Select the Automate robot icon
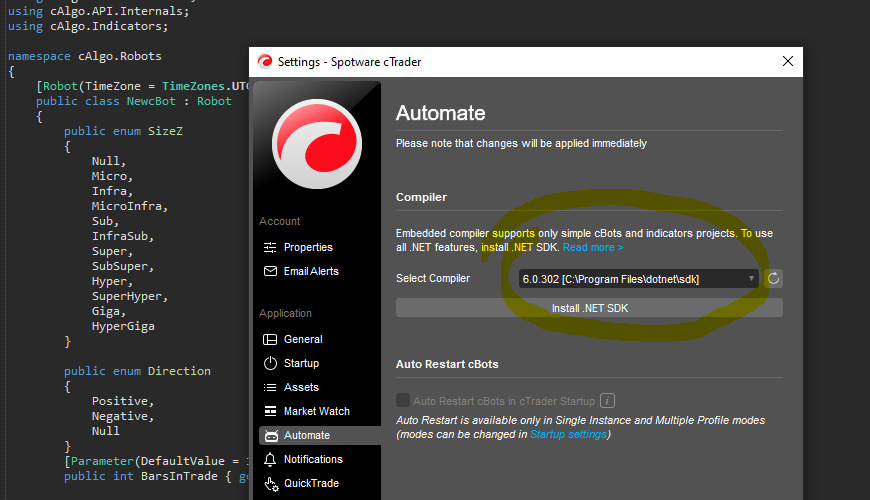This screenshot has width=870, height=500. click(x=271, y=436)
